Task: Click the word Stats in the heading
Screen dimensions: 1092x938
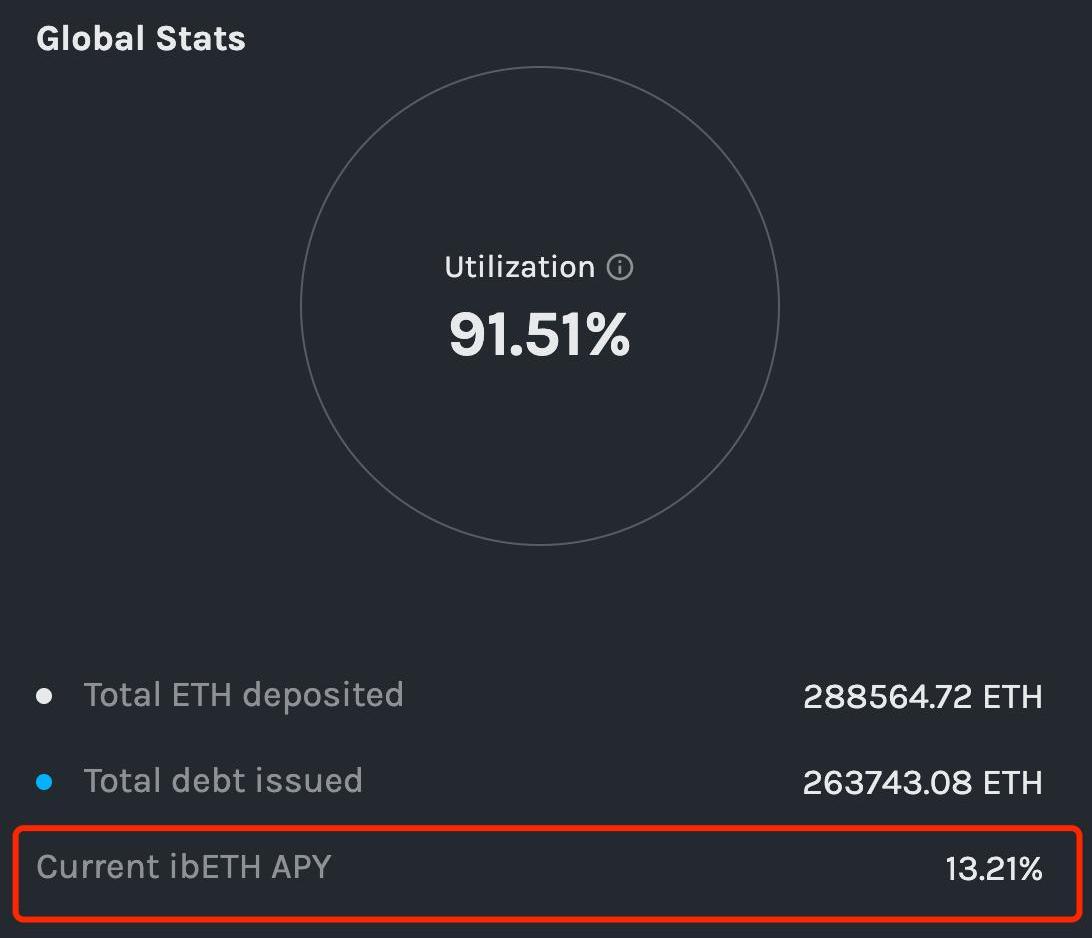Action: point(201,38)
